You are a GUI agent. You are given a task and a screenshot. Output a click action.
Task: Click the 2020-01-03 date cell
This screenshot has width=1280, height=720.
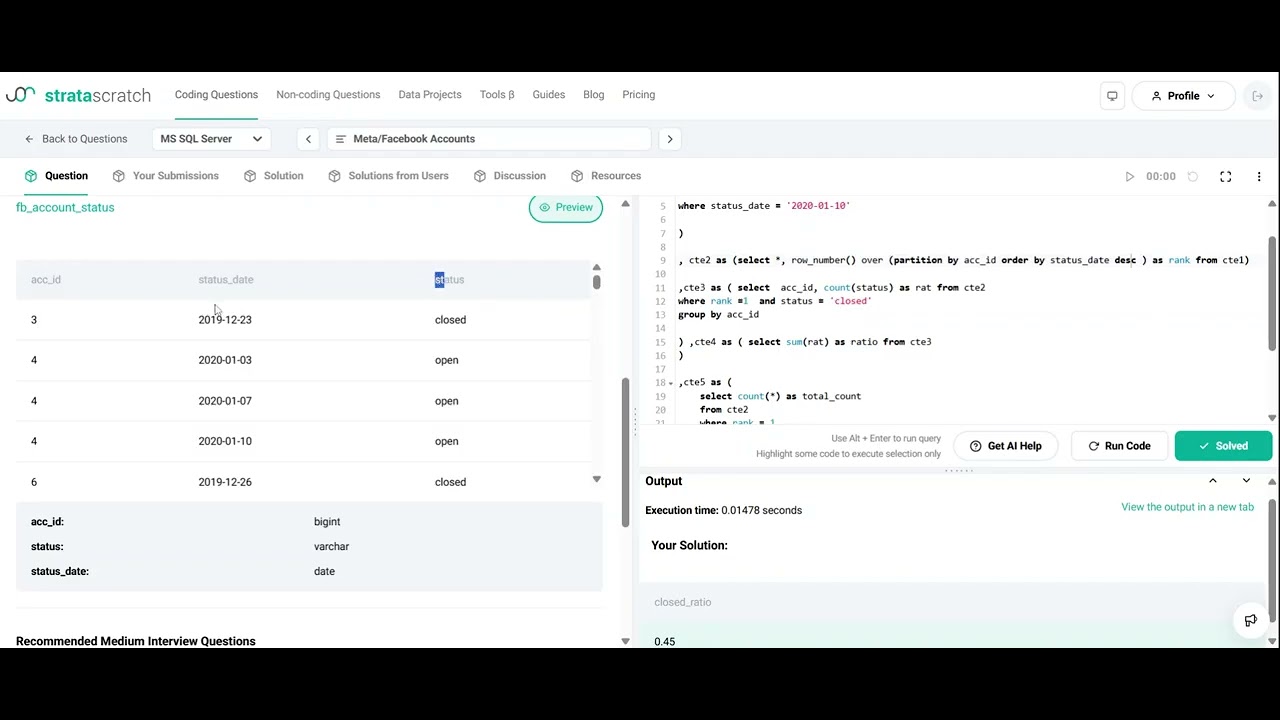click(225, 360)
